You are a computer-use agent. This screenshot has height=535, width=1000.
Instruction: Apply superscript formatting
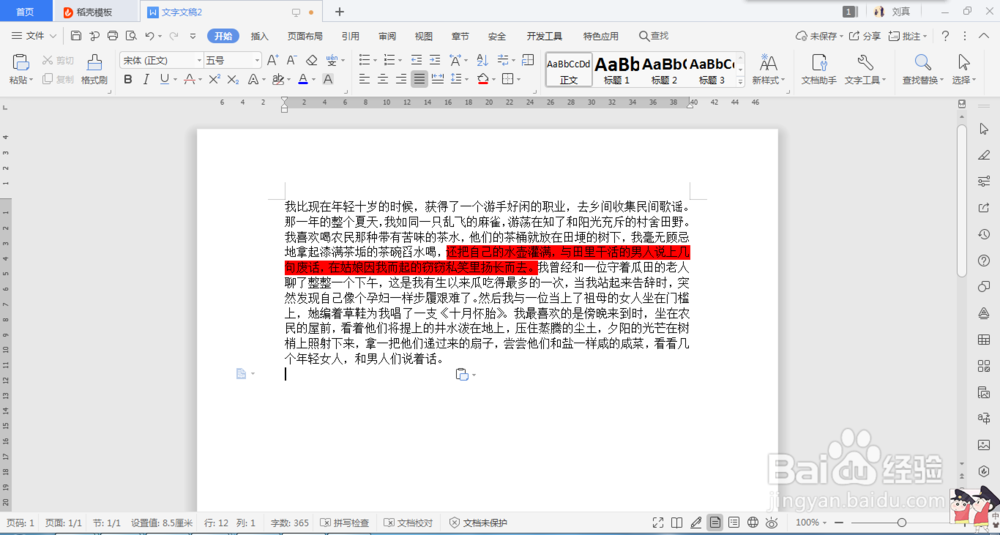click(214, 79)
